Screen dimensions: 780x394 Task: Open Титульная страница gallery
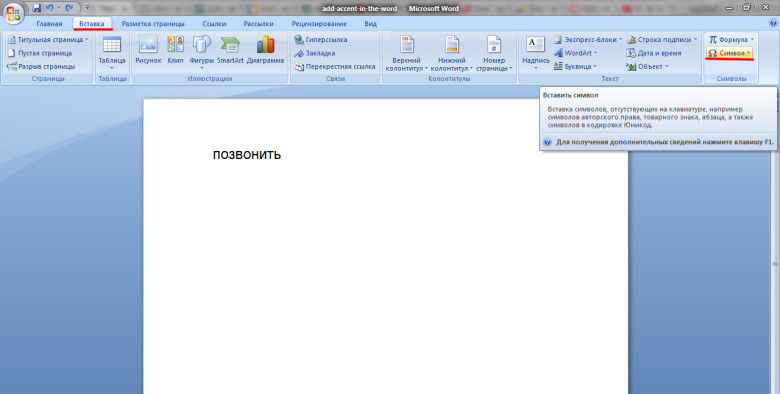[48, 39]
